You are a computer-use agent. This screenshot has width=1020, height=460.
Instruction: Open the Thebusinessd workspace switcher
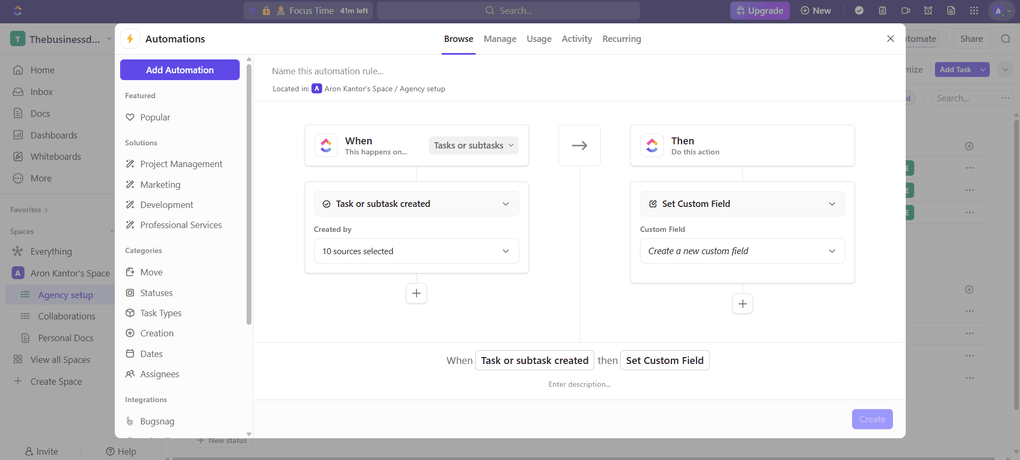(x=62, y=39)
